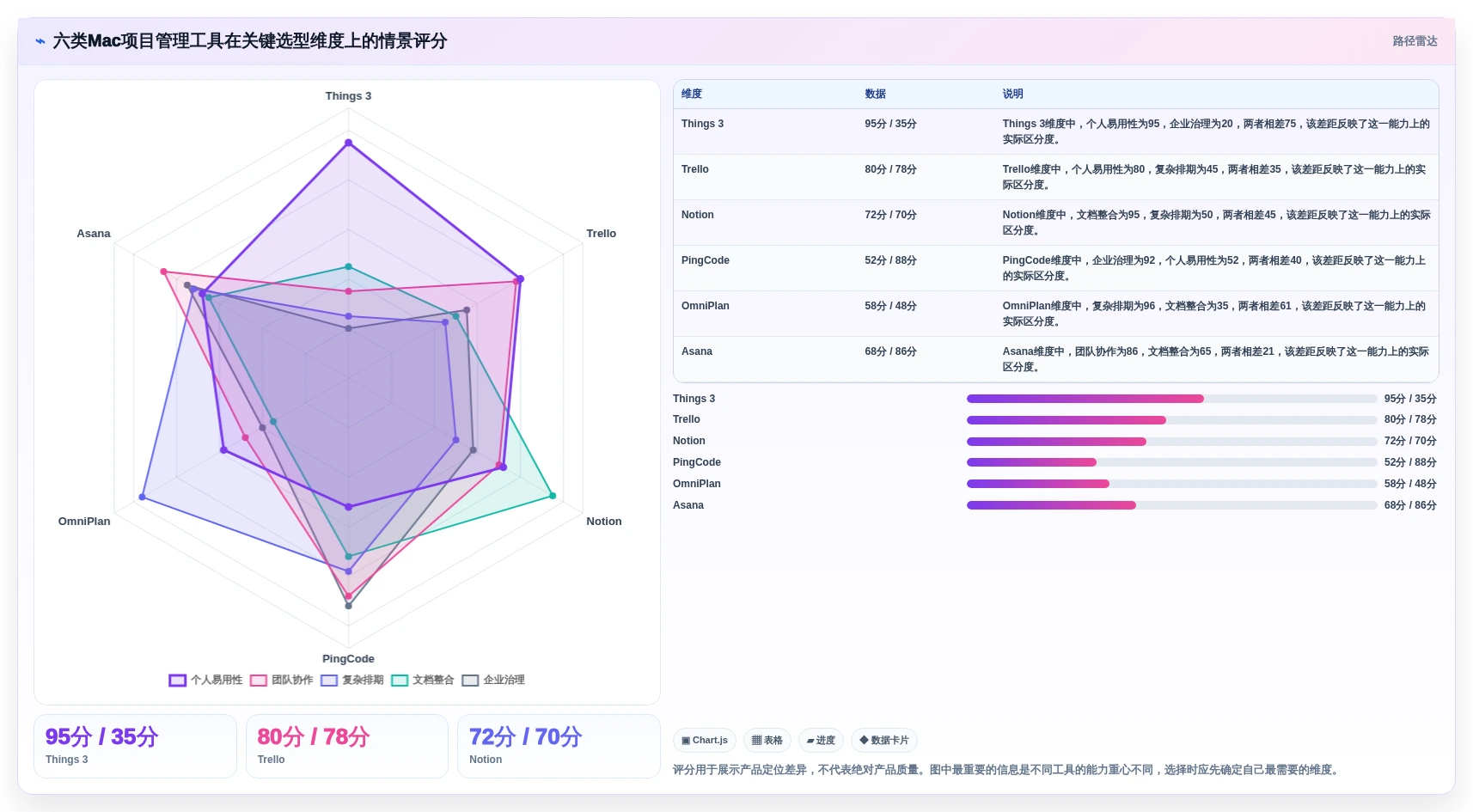
Task: Click the Notion radar axis label
Action: click(x=603, y=522)
